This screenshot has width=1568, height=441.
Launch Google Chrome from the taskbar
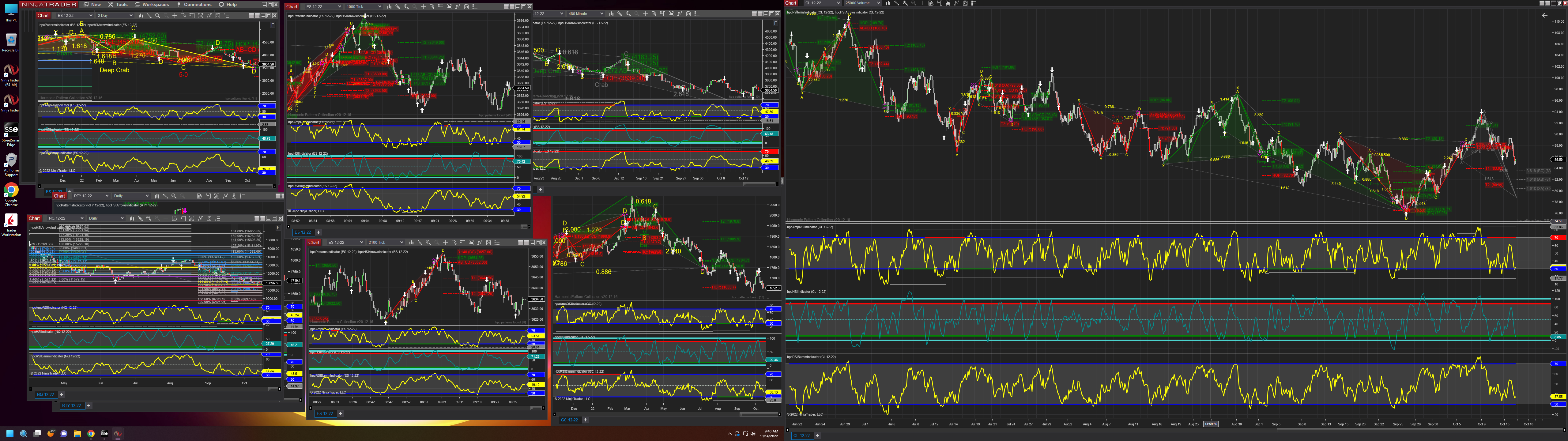[x=91, y=434]
